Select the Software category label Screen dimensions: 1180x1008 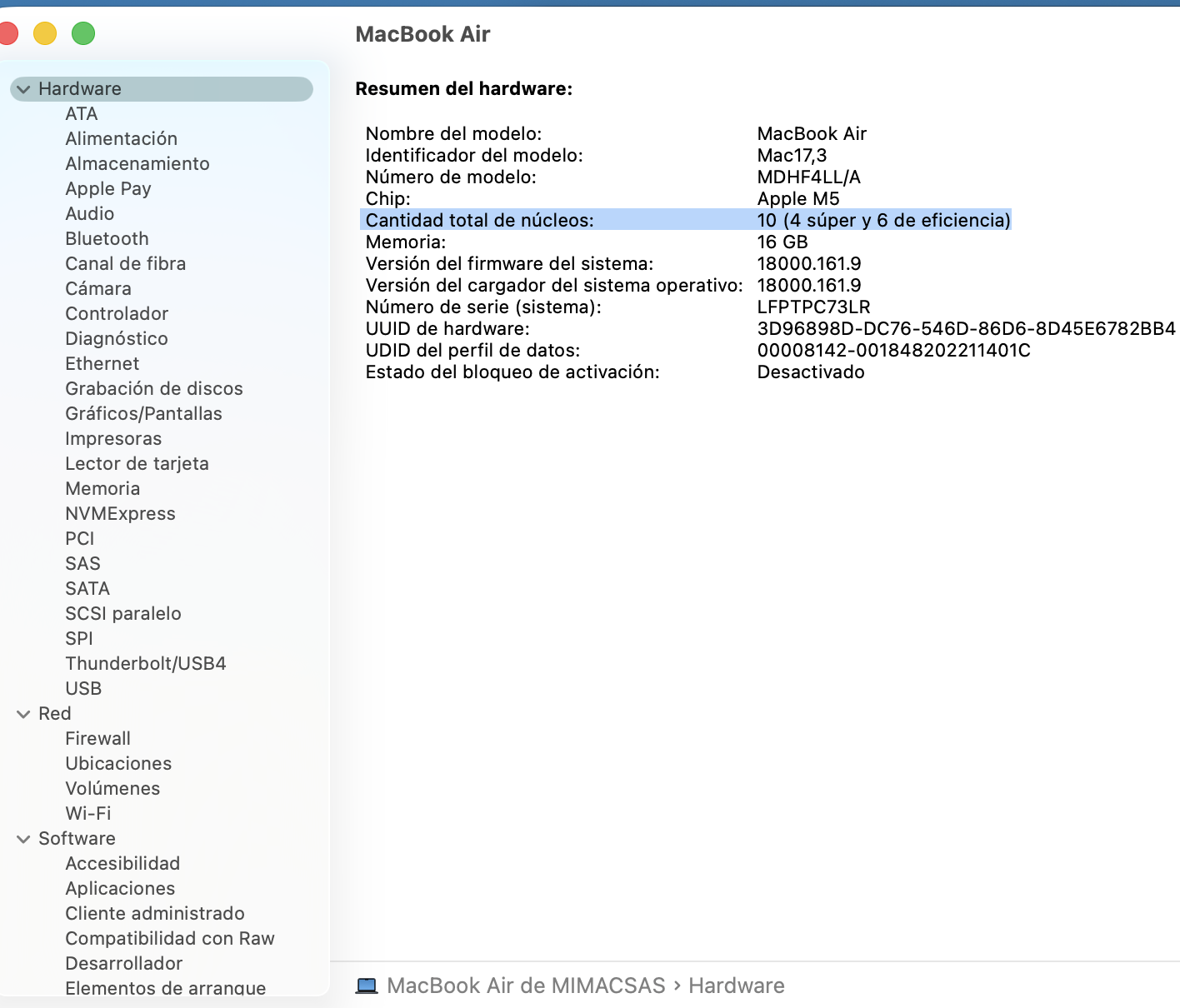click(x=77, y=839)
